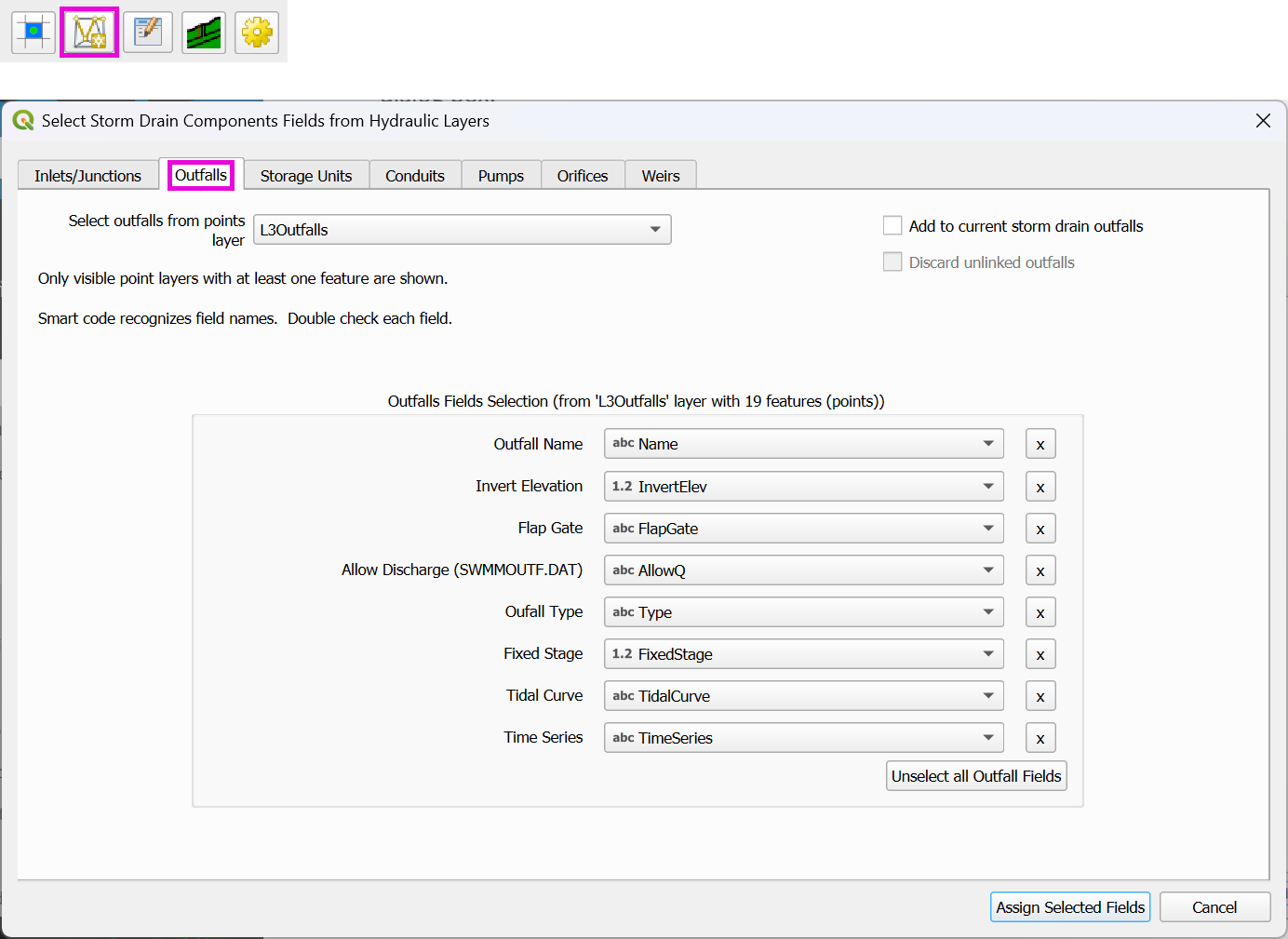The width and height of the screenshot is (1288, 939).
Task: Click the yellow gear settings icon
Action: 257,33
